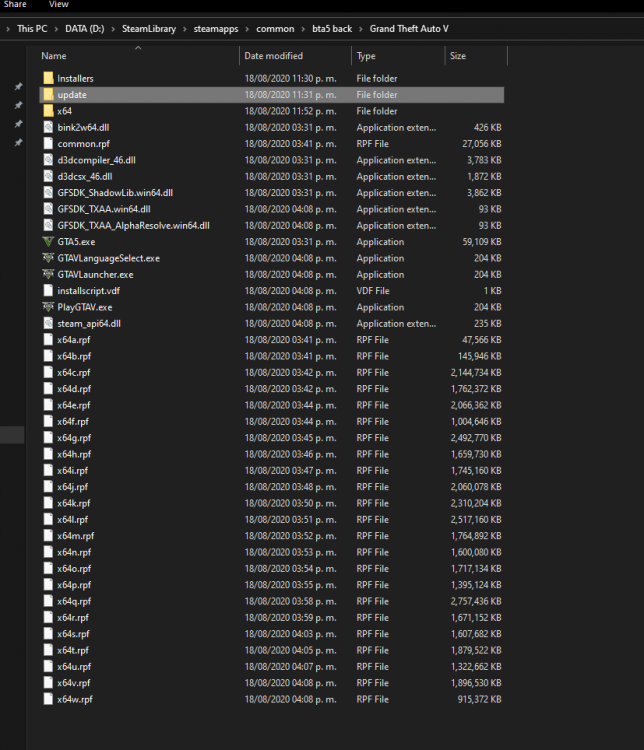Select the x64r.rpf file name
644x750 pixels.
73,618
